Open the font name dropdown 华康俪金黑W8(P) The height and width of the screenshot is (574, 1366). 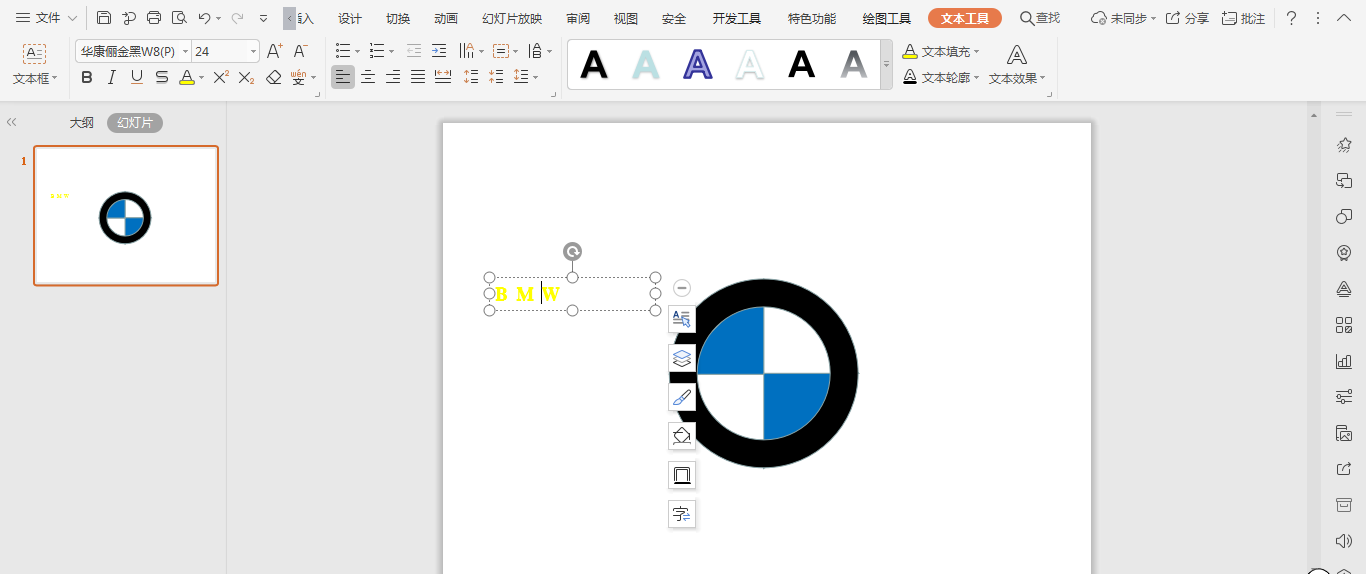185,51
